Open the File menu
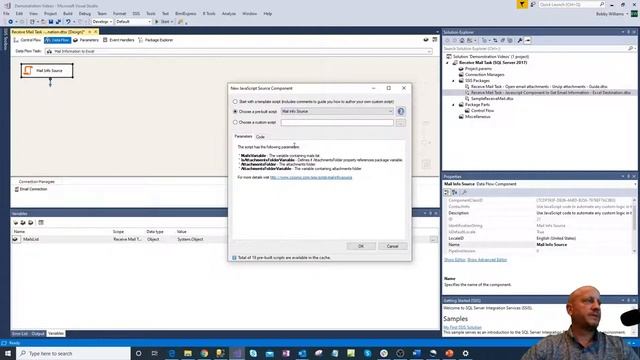 click(7, 14)
